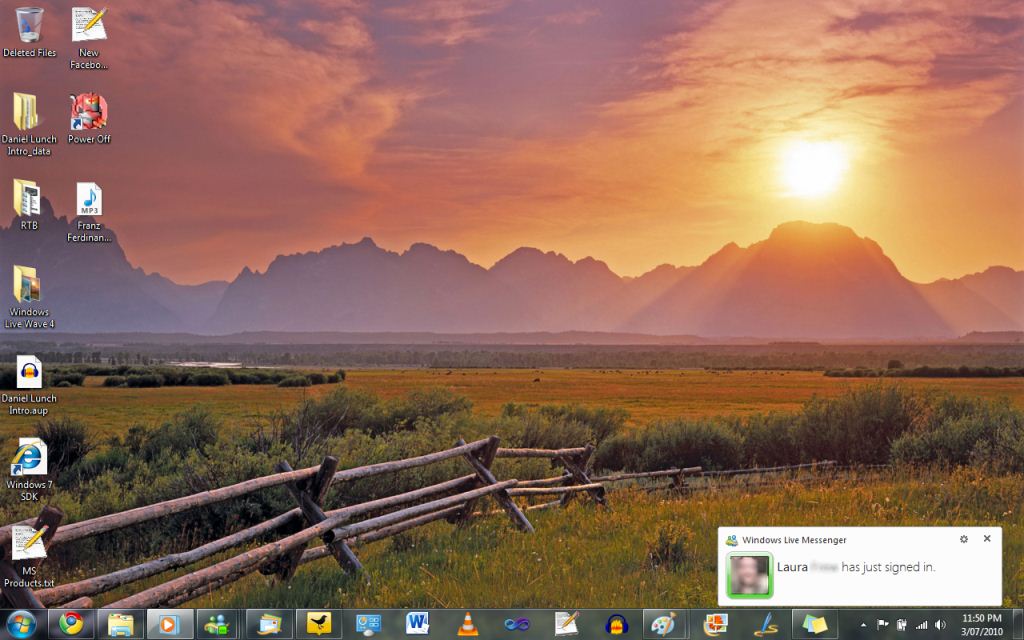Click Laura's contact picture in notification
Image resolution: width=1024 pixels, height=640 pixels.
750,575
